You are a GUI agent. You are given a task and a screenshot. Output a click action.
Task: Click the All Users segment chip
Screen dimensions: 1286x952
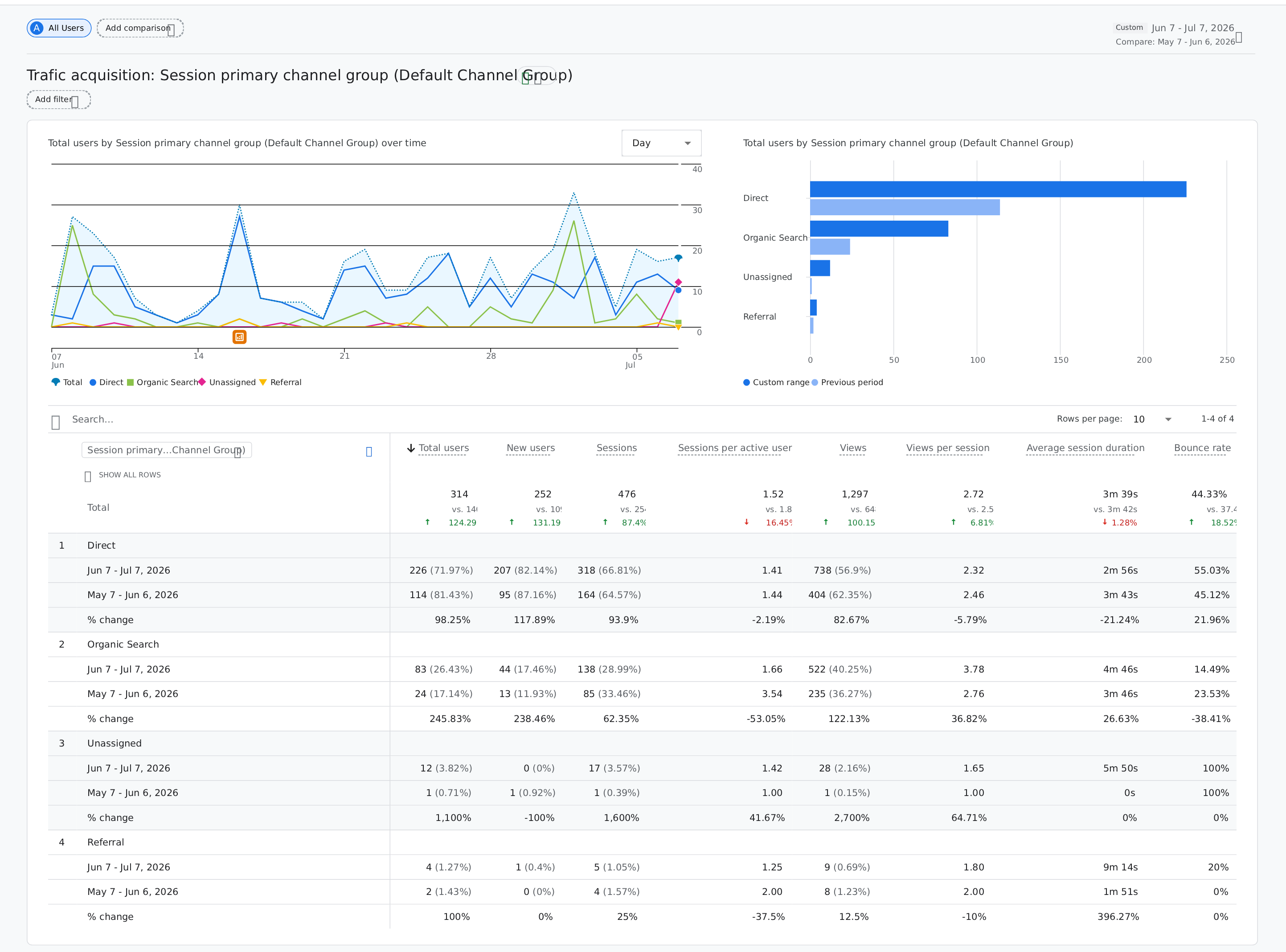coord(59,28)
